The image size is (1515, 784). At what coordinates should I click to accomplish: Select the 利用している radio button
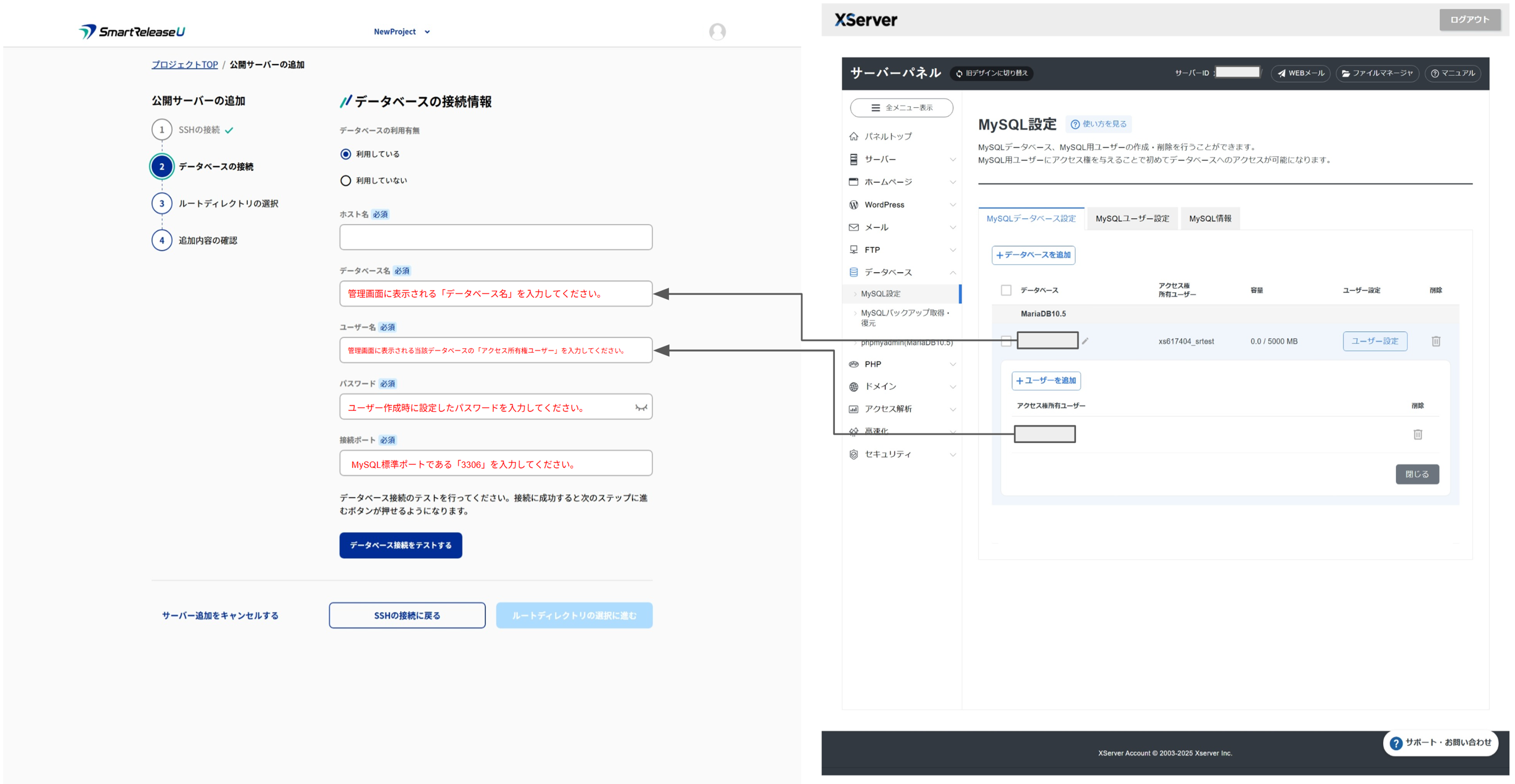click(346, 154)
